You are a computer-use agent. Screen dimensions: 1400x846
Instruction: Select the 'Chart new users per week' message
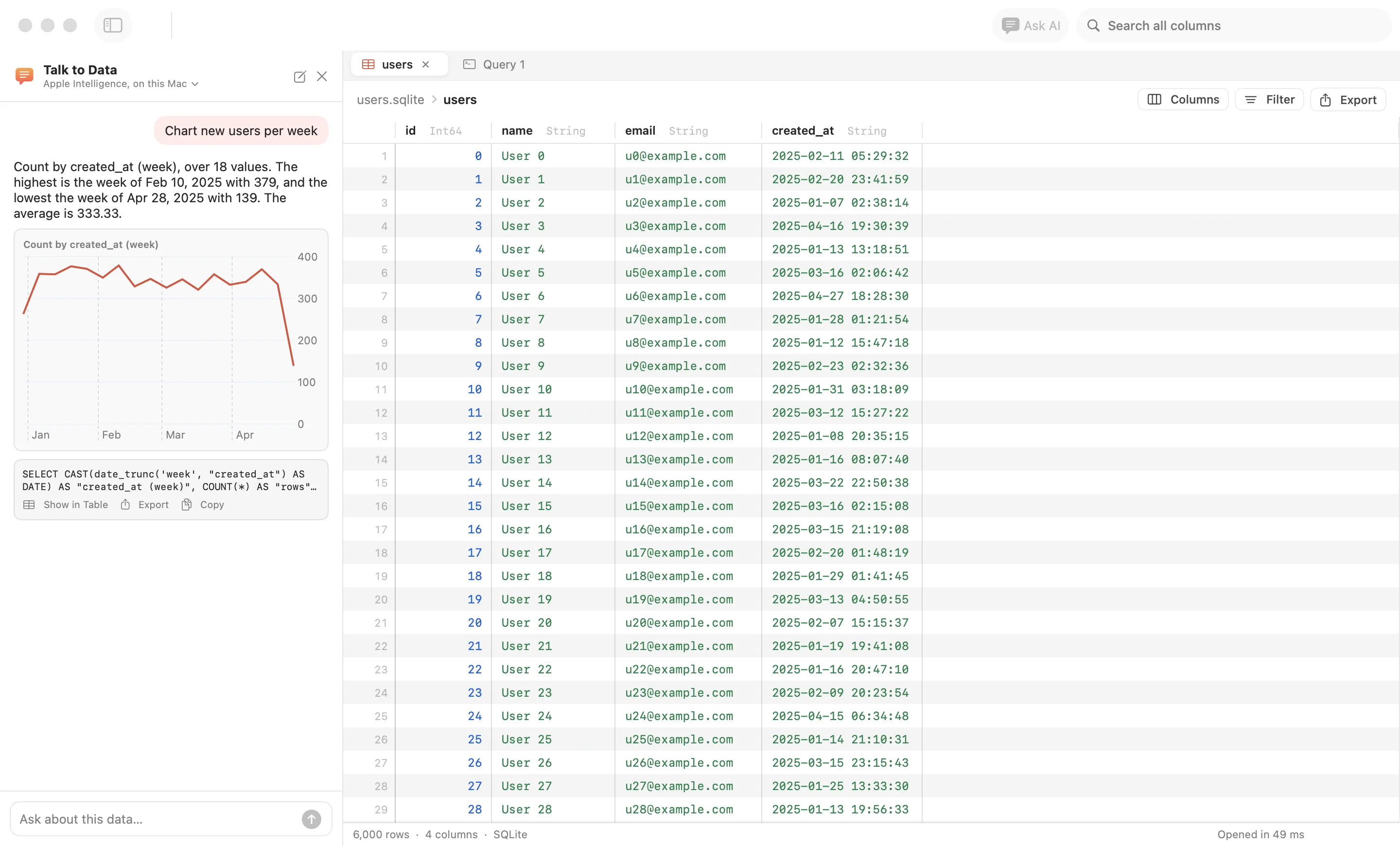(241, 131)
